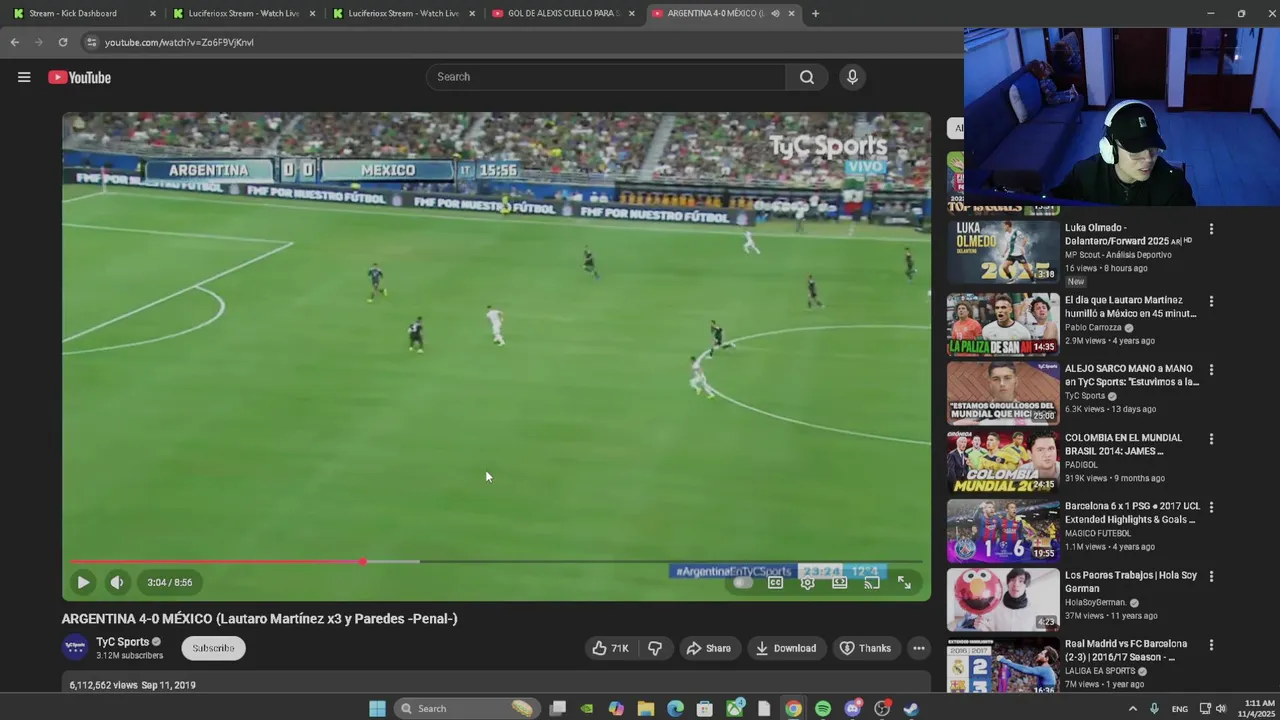Image resolution: width=1280 pixels, height=720 pixels.
Task: Open the YouTube guide hamburger menu
Action: [24, 77]
